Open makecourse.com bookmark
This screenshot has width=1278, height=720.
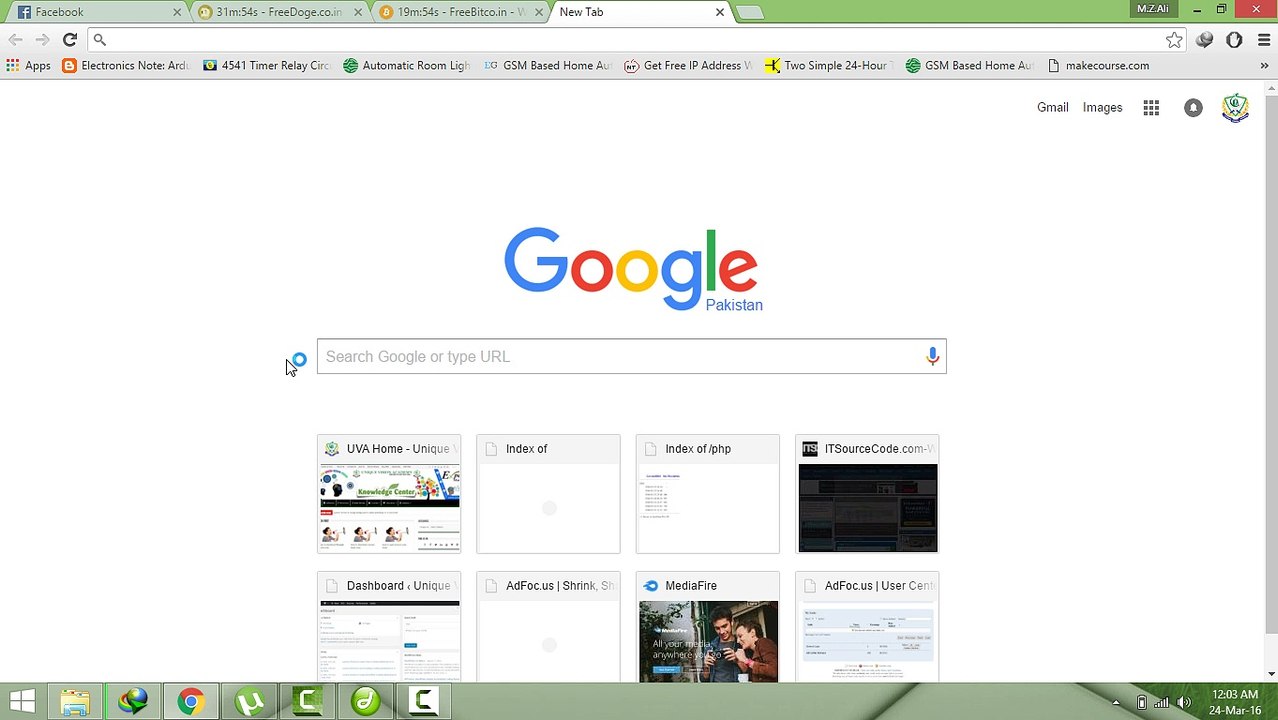pos(1098,66)
